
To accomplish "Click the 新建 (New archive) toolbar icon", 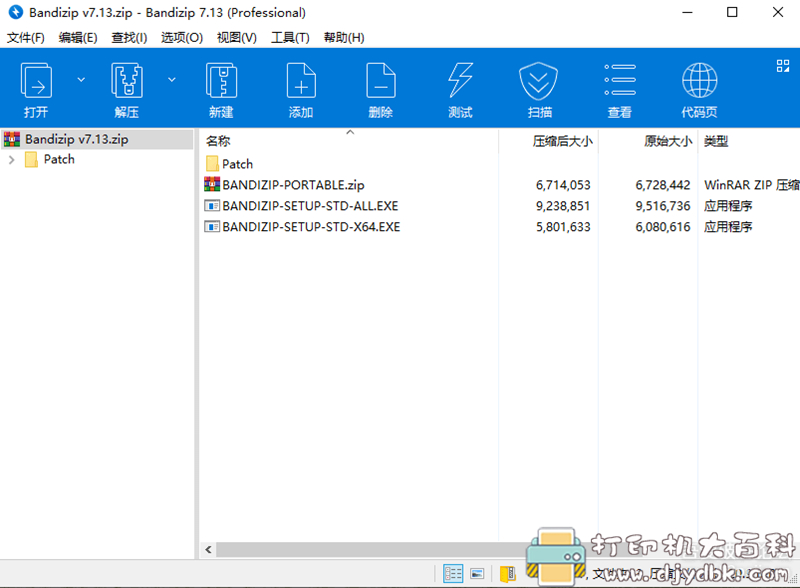I will tap(221, 81).
